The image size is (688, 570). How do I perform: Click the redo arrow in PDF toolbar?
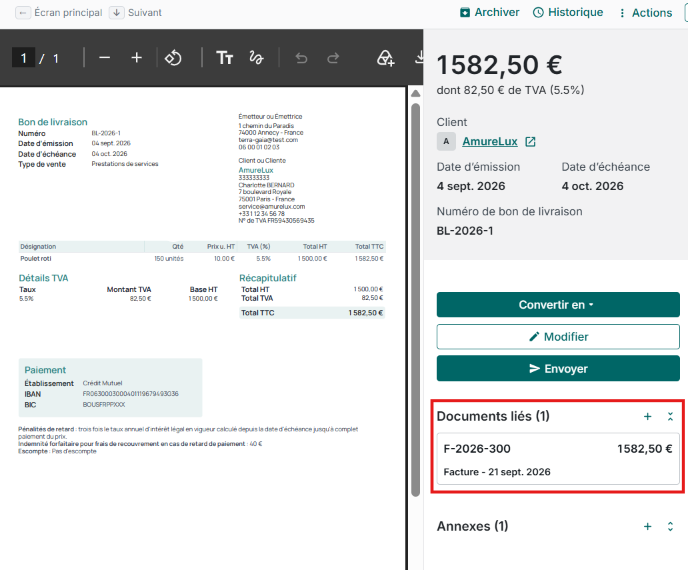(333, 57)
